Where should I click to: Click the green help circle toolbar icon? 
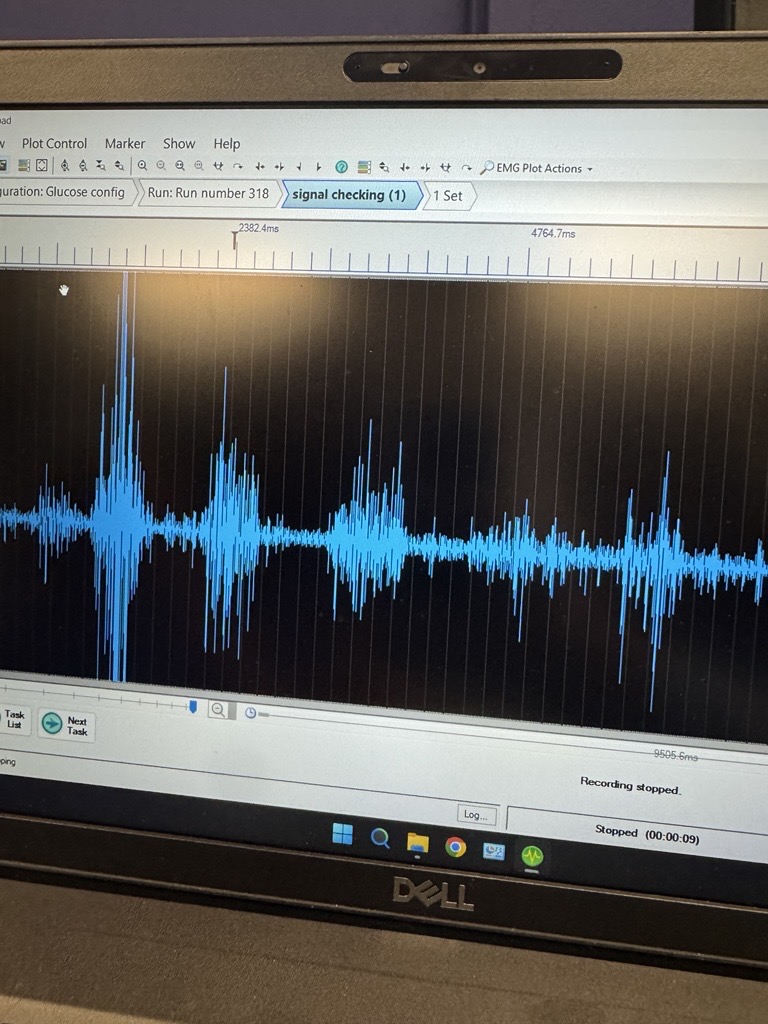(x=342, y=167)
